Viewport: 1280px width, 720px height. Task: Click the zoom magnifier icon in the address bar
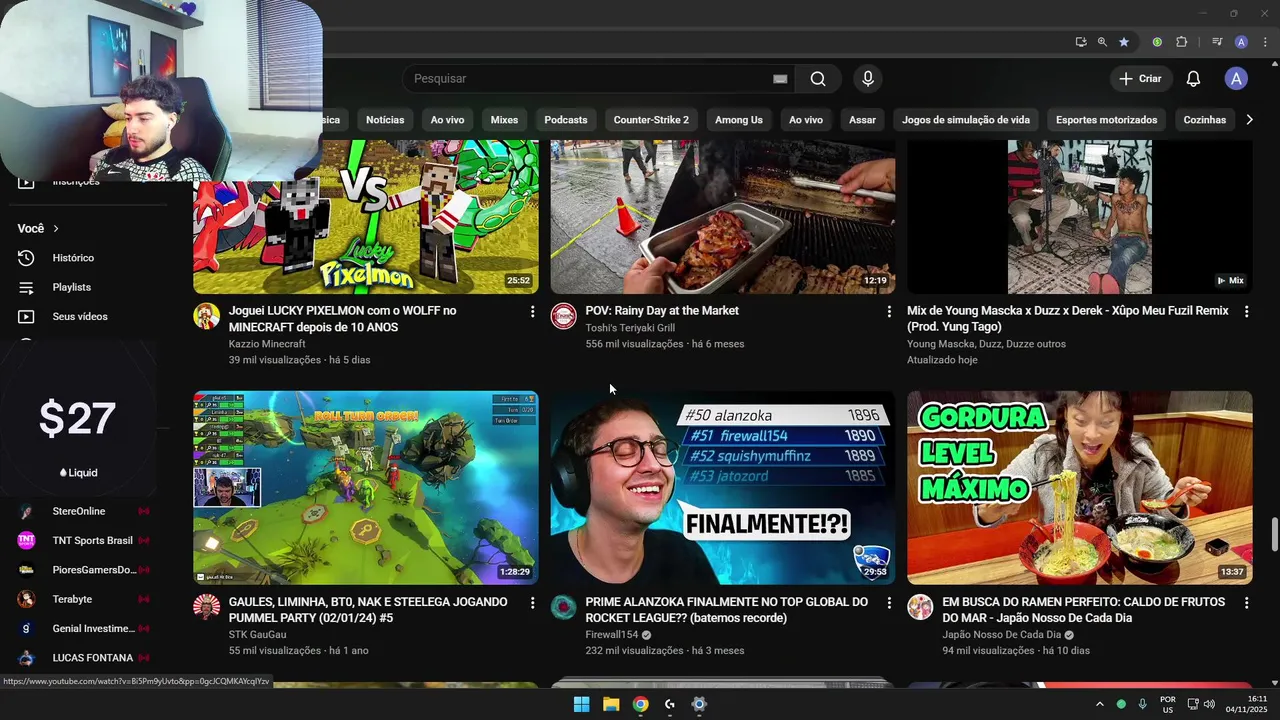(x=1102, y=42)
